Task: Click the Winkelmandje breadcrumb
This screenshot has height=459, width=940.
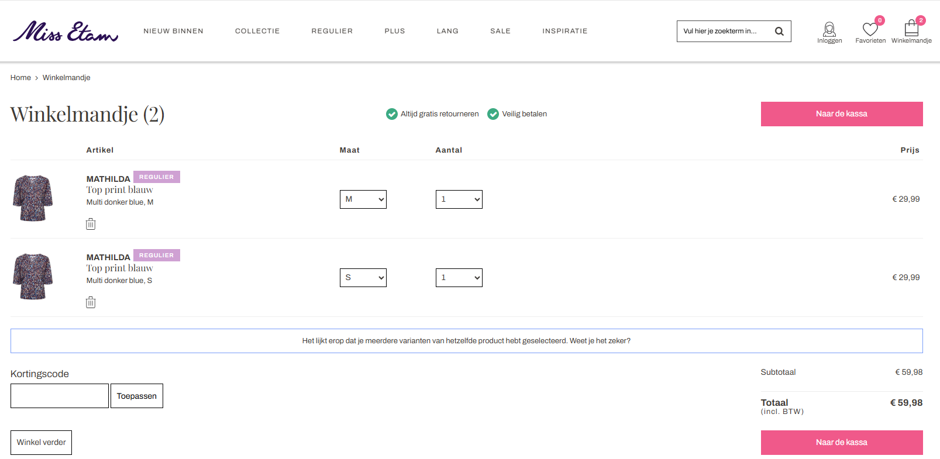Action: pyautogui.click(x=67, y=78)
